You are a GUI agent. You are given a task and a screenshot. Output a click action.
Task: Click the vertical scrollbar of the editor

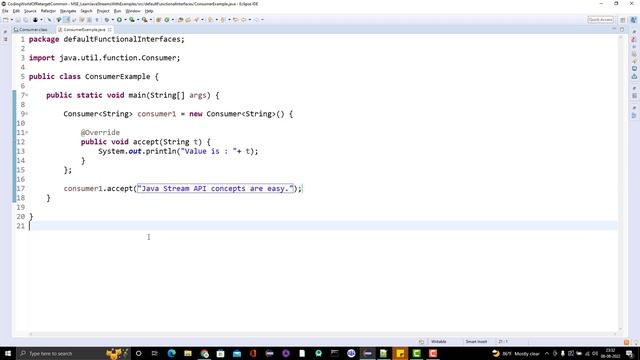(x=620, y=184)
